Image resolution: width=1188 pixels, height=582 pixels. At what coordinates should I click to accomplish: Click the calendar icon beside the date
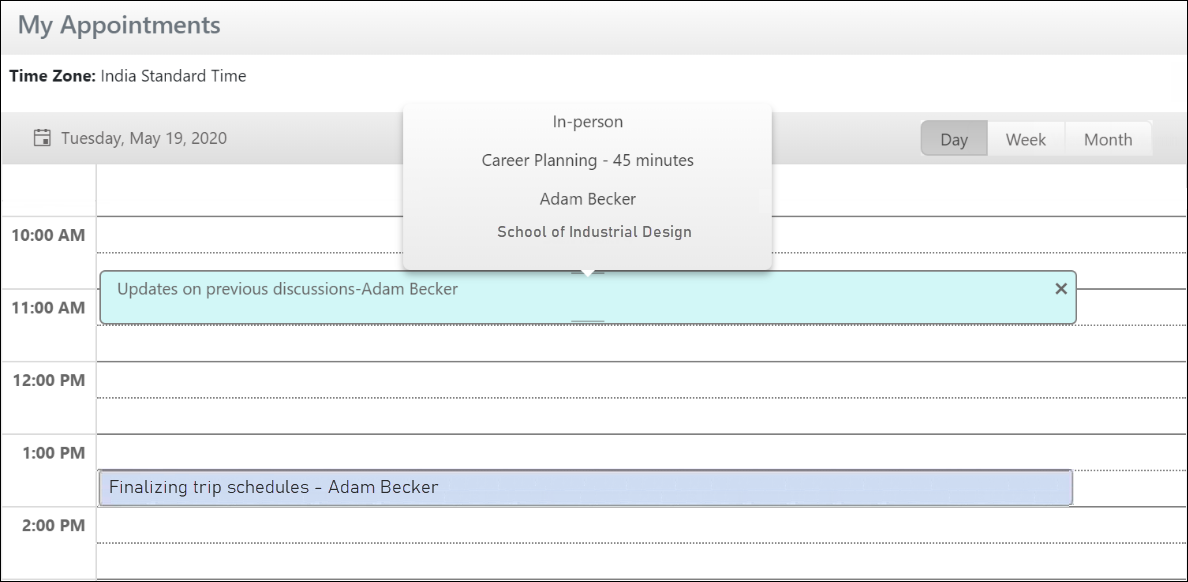pos(42,138)
